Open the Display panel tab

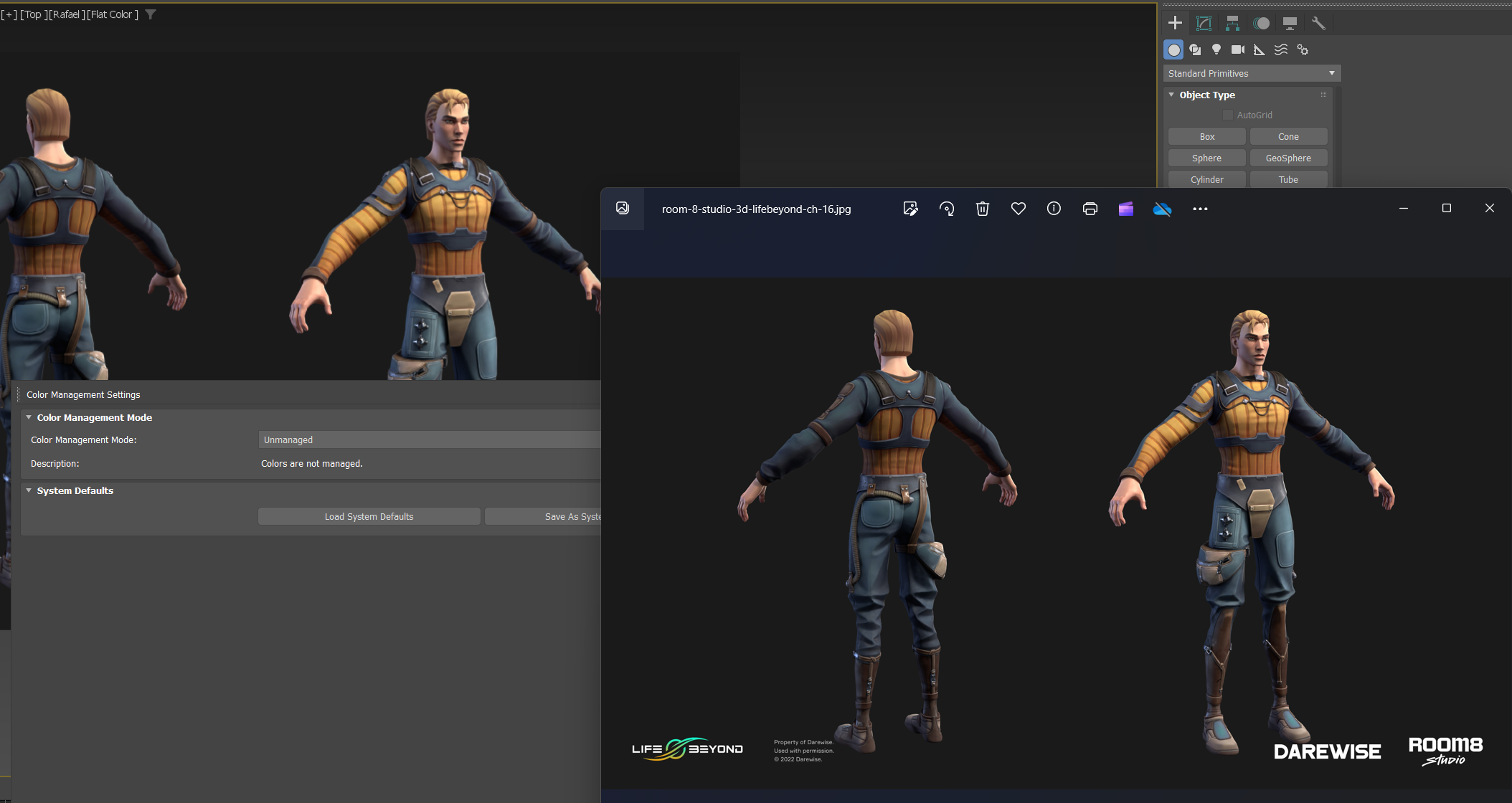tap(1290, 23)
